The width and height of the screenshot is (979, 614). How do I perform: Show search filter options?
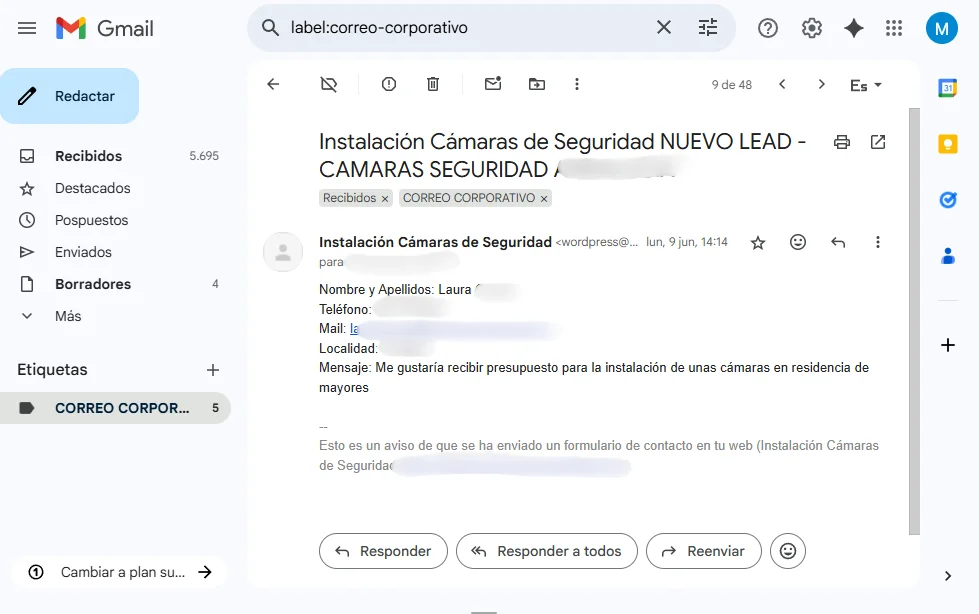[708, 28]
